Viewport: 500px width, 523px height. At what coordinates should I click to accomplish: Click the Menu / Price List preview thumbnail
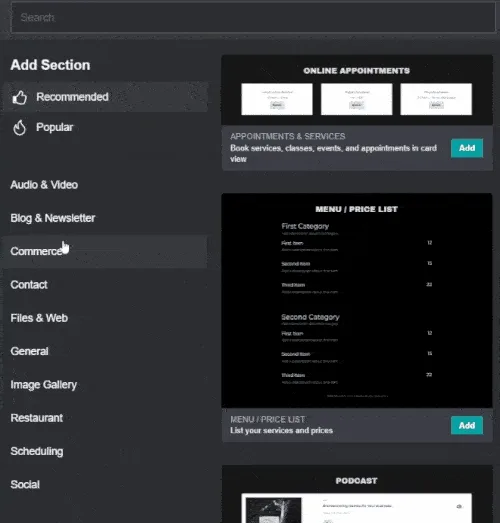357,300
